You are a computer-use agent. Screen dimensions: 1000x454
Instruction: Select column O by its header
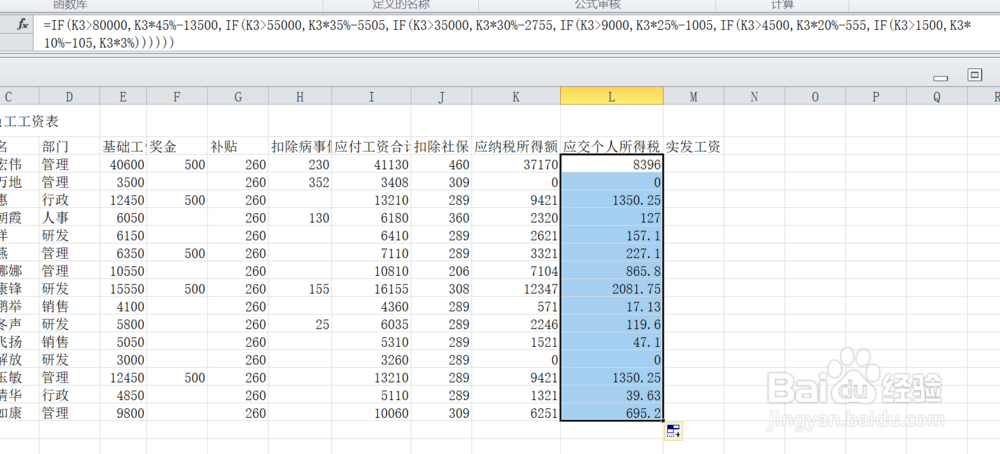coord(815,96)
